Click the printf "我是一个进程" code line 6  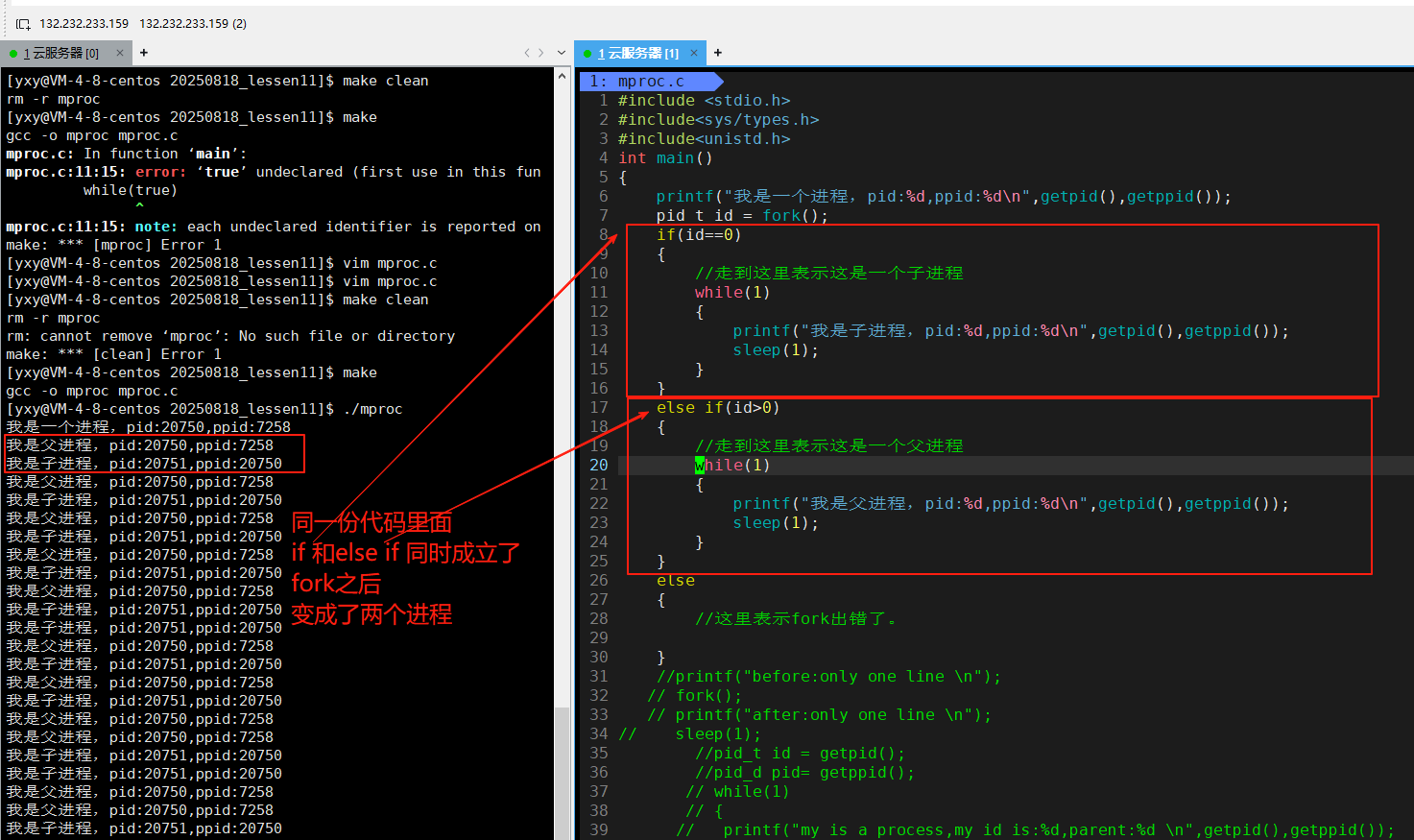point(944,197)
